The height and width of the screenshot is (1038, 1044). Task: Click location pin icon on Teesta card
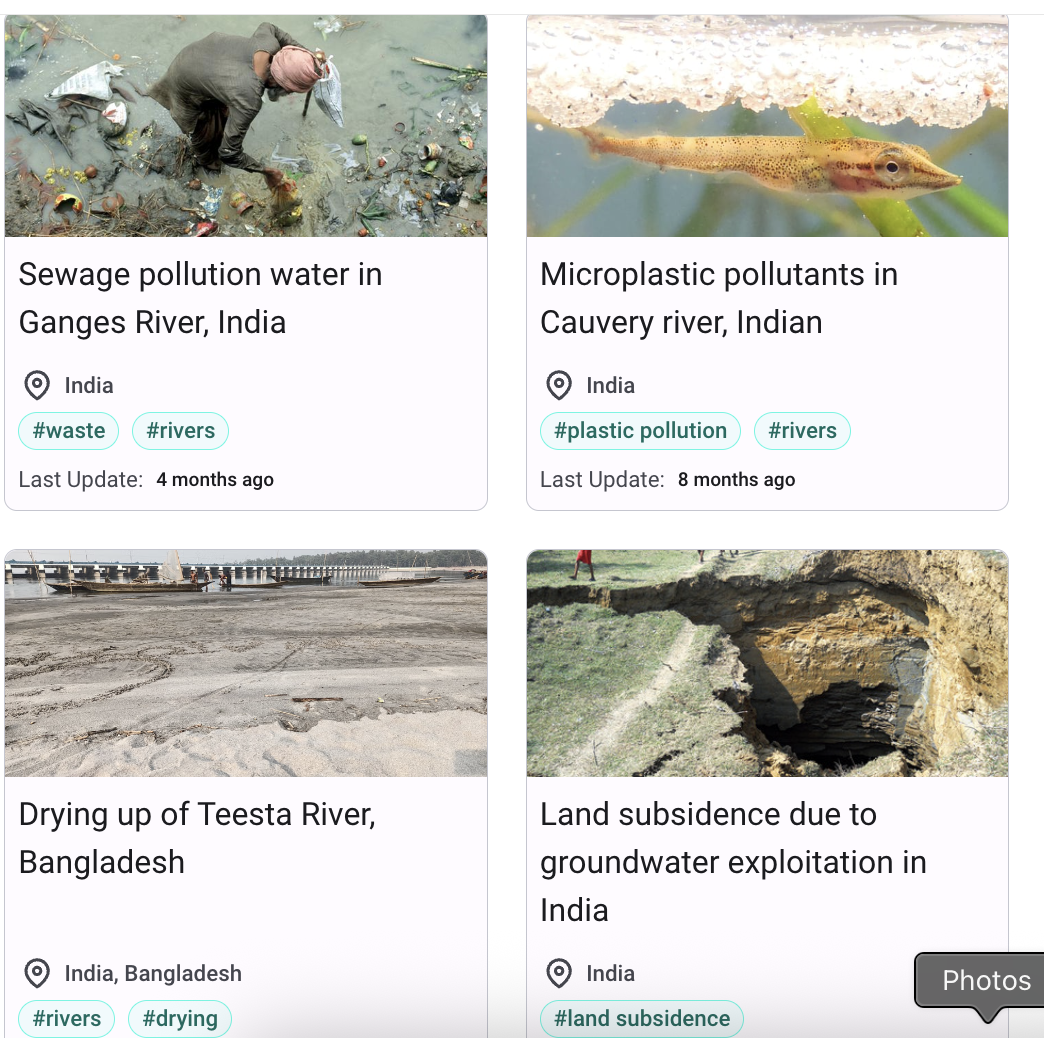(37, 973)
